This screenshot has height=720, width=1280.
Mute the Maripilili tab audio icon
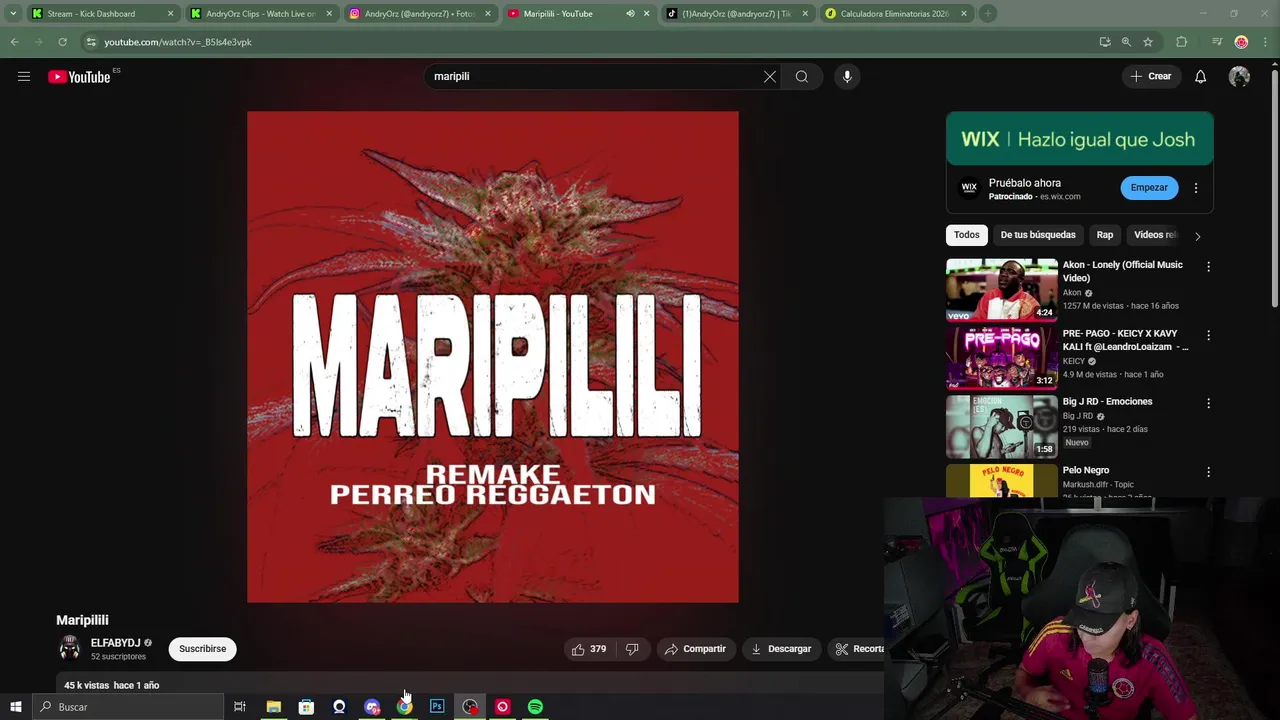(x=630, y=14)
